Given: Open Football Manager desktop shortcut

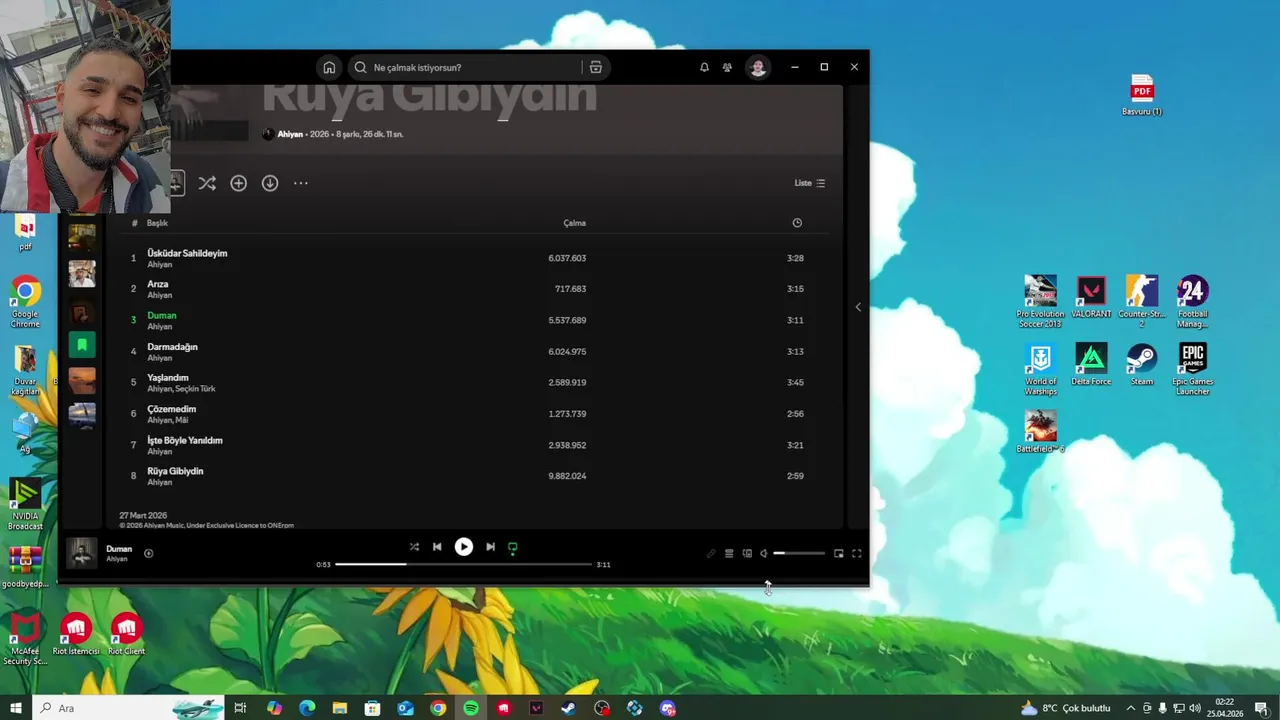Looking at the screenshot, I should click(1193, 301).
